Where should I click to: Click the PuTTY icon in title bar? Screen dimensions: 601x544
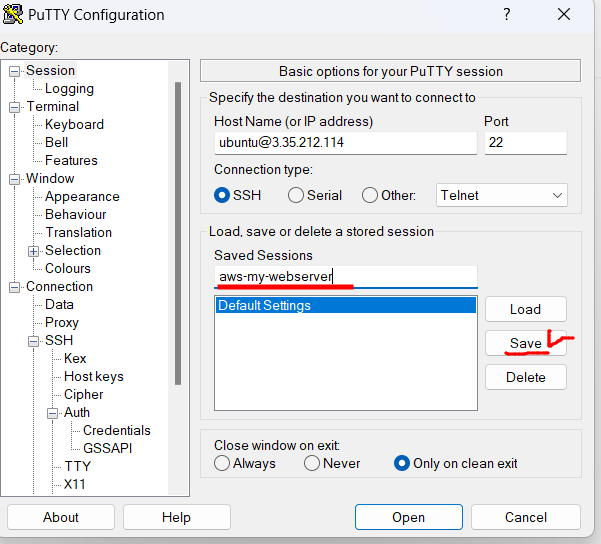coord(12,15)
